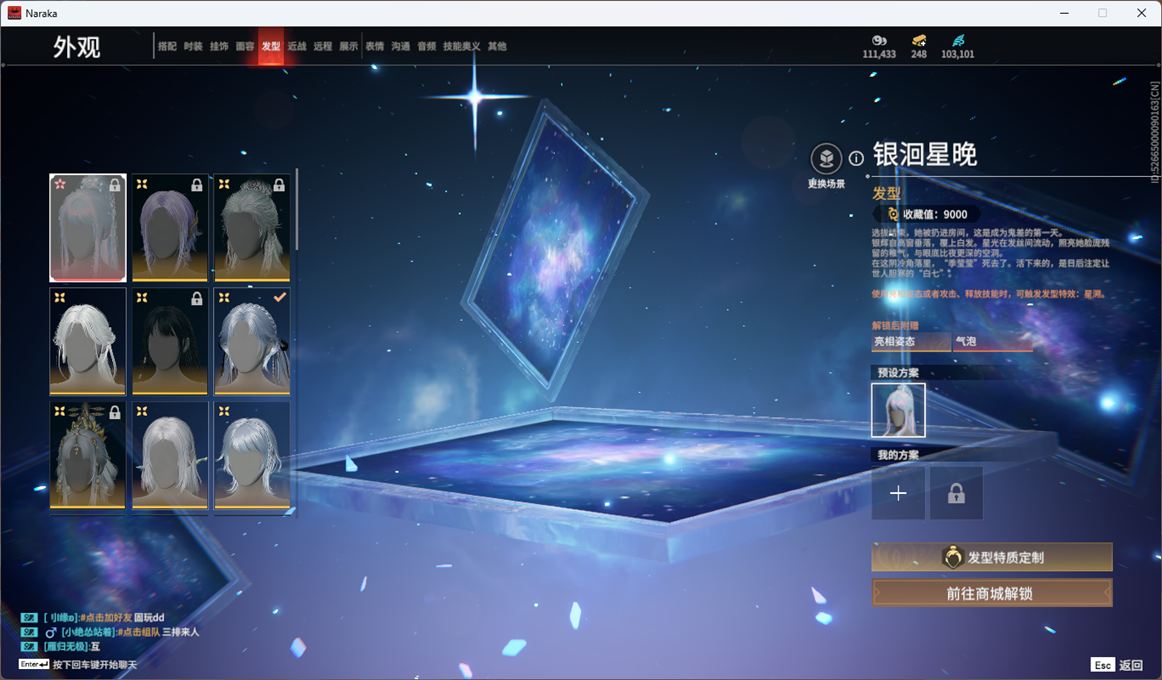Click the male symbol icon in chat
Image resolution: width=1162 pixels, height=680 pixels.
50,632
